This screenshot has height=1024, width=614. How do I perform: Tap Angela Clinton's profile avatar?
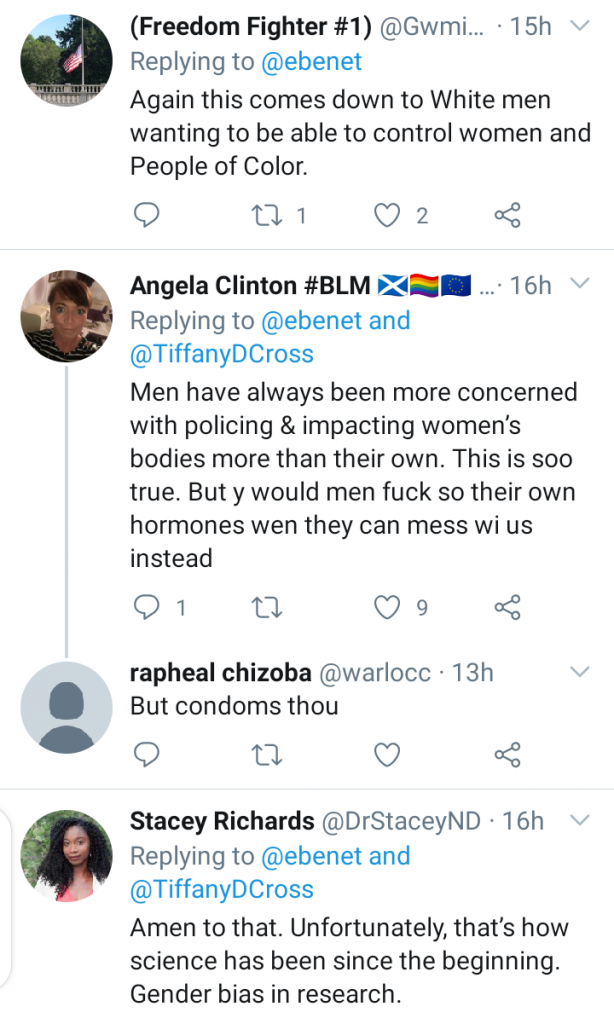click(x=66, y=315)
